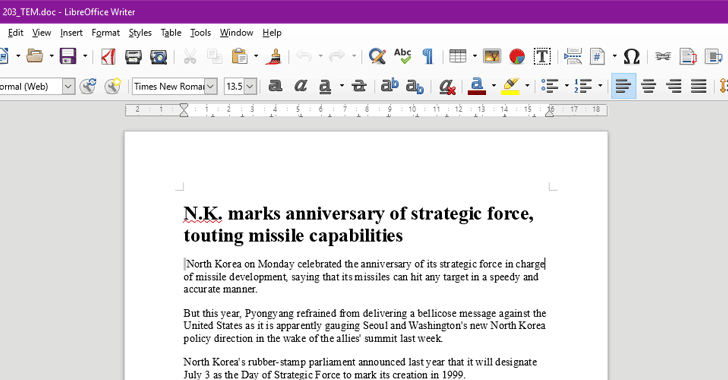728x380 pixels.
Task: Insert a text box
Action: click(x=542, y=57)
